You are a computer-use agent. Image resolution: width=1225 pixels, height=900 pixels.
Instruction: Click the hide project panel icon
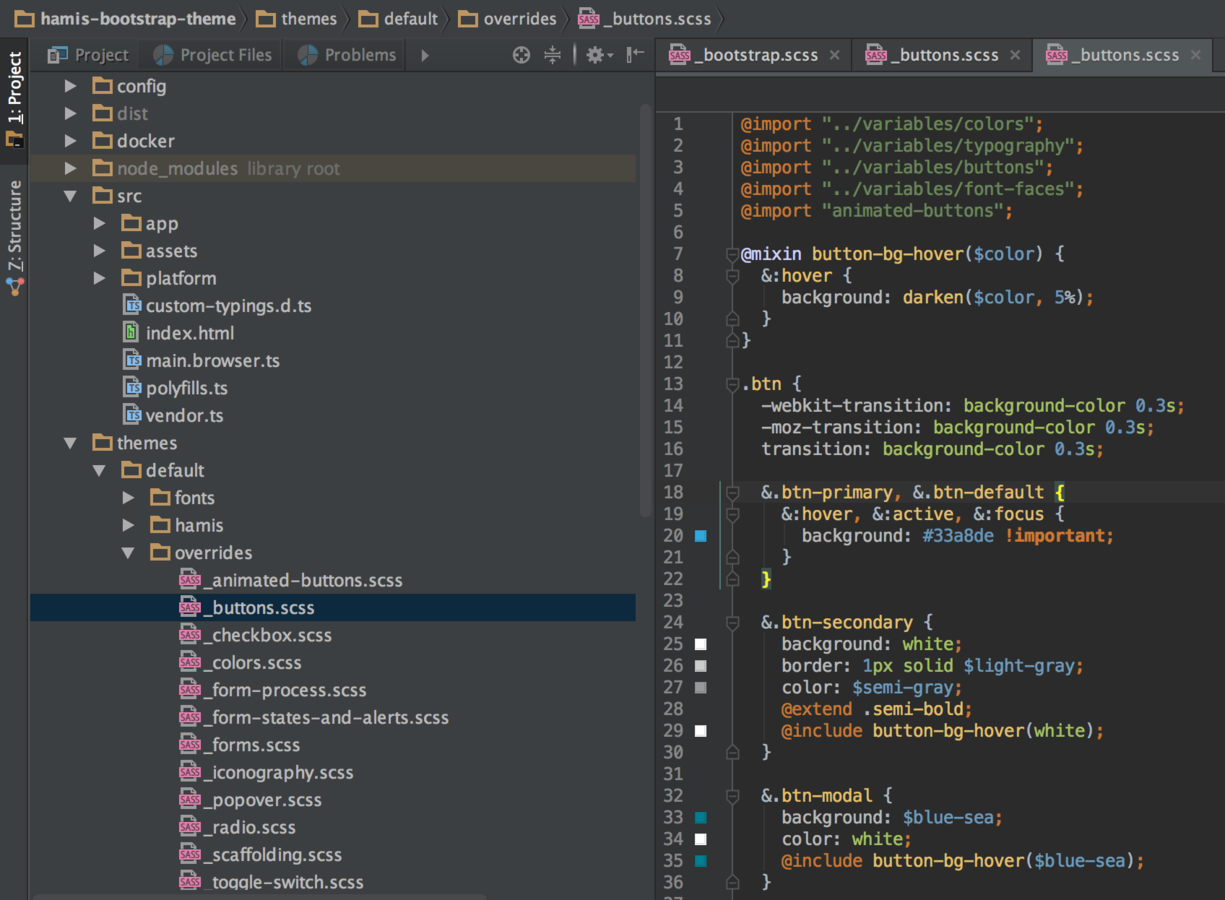635,55
